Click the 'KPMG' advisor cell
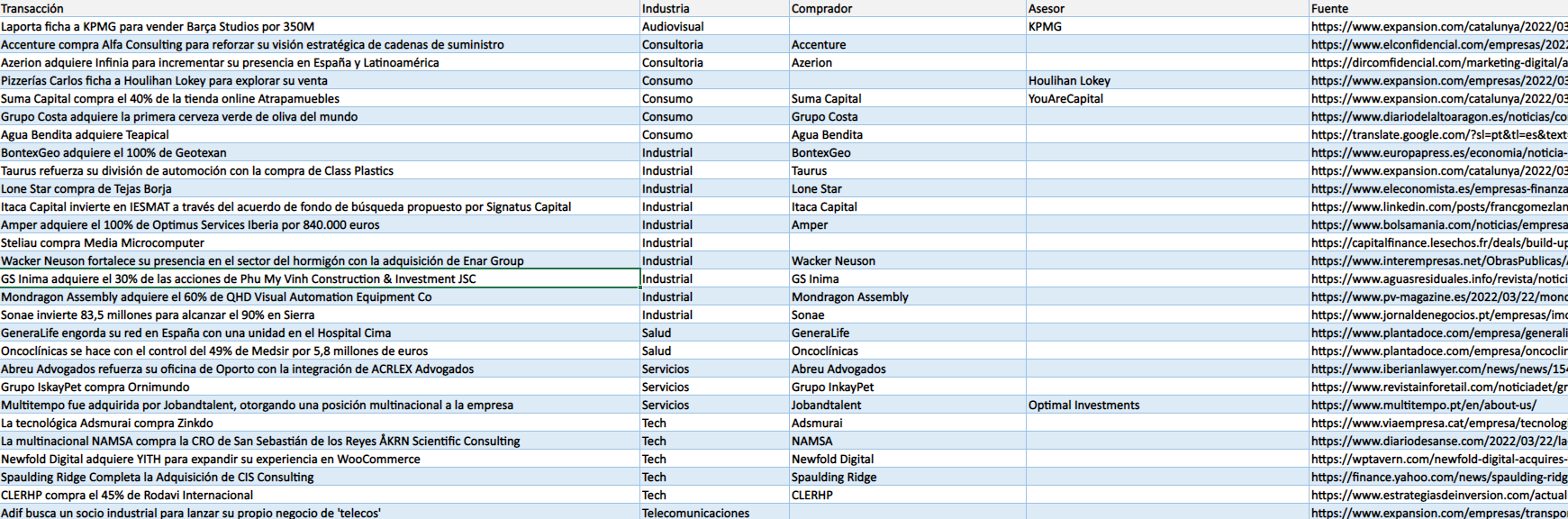This screenshot has width=1568, height=519. pos(1167,26)
